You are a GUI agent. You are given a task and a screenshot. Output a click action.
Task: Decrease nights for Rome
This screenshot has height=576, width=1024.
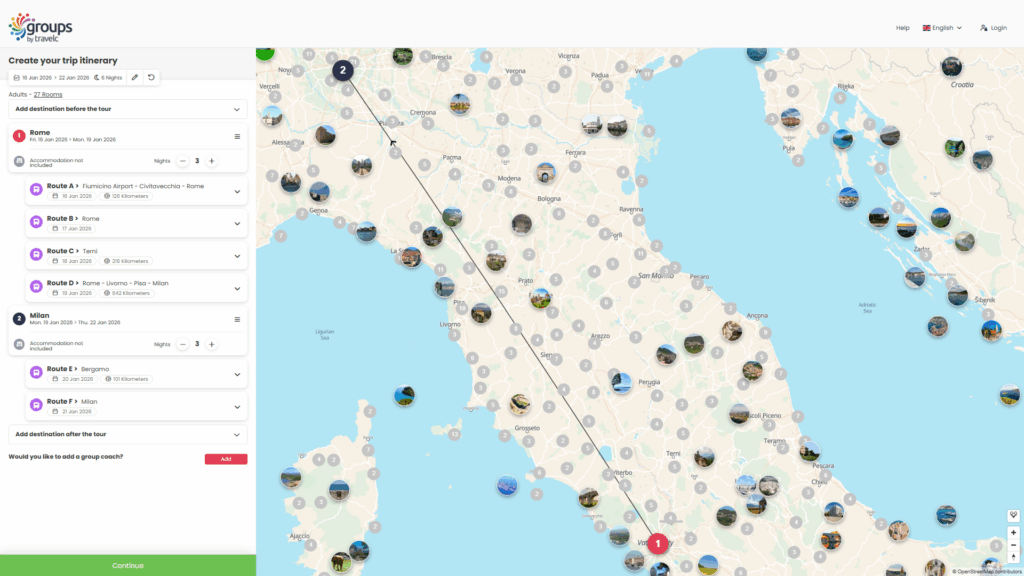click(182, 160)
